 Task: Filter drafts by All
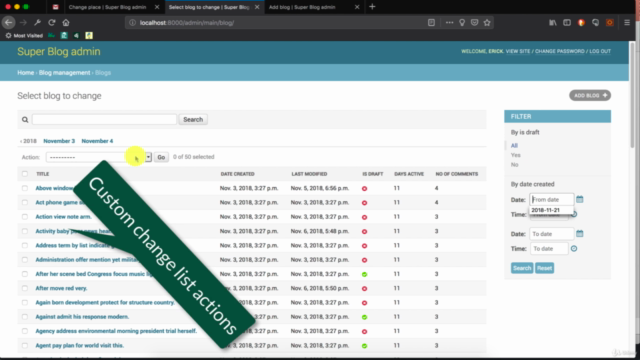[x=514, y=146]
